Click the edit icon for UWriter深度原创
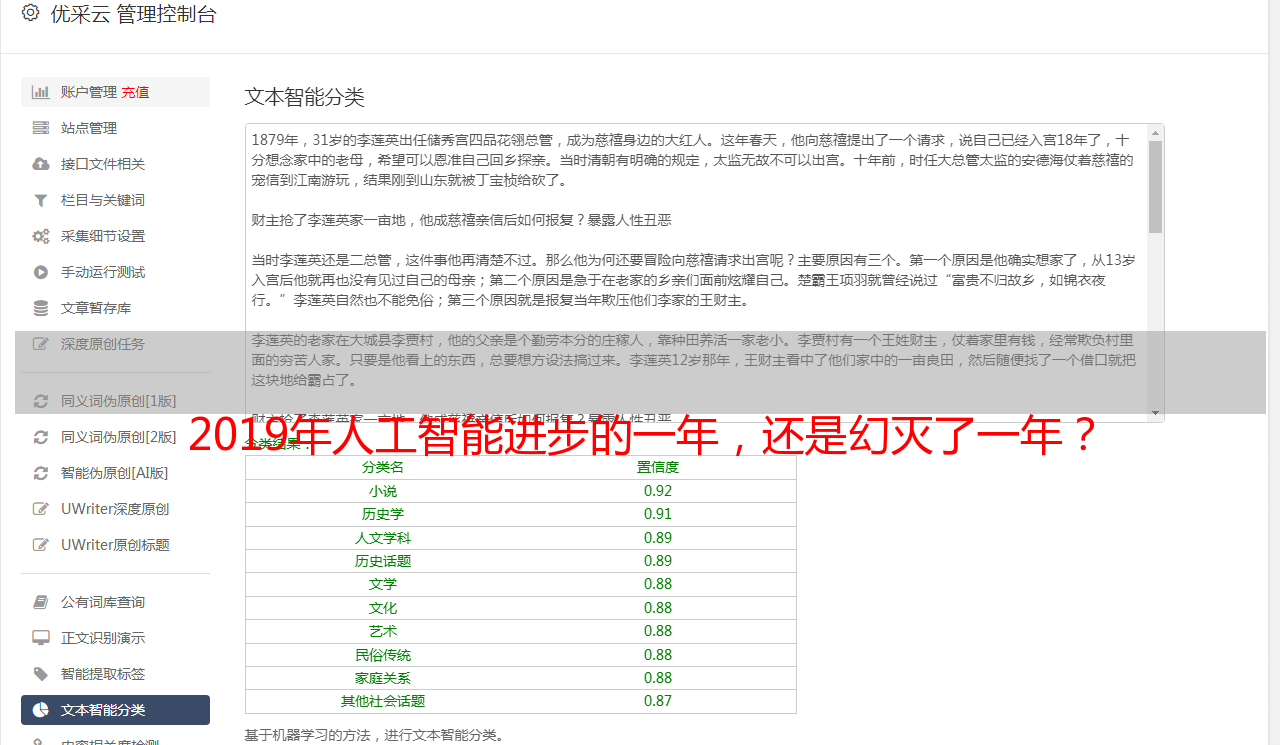The image size is (1280, 745). tap(41, 509)
